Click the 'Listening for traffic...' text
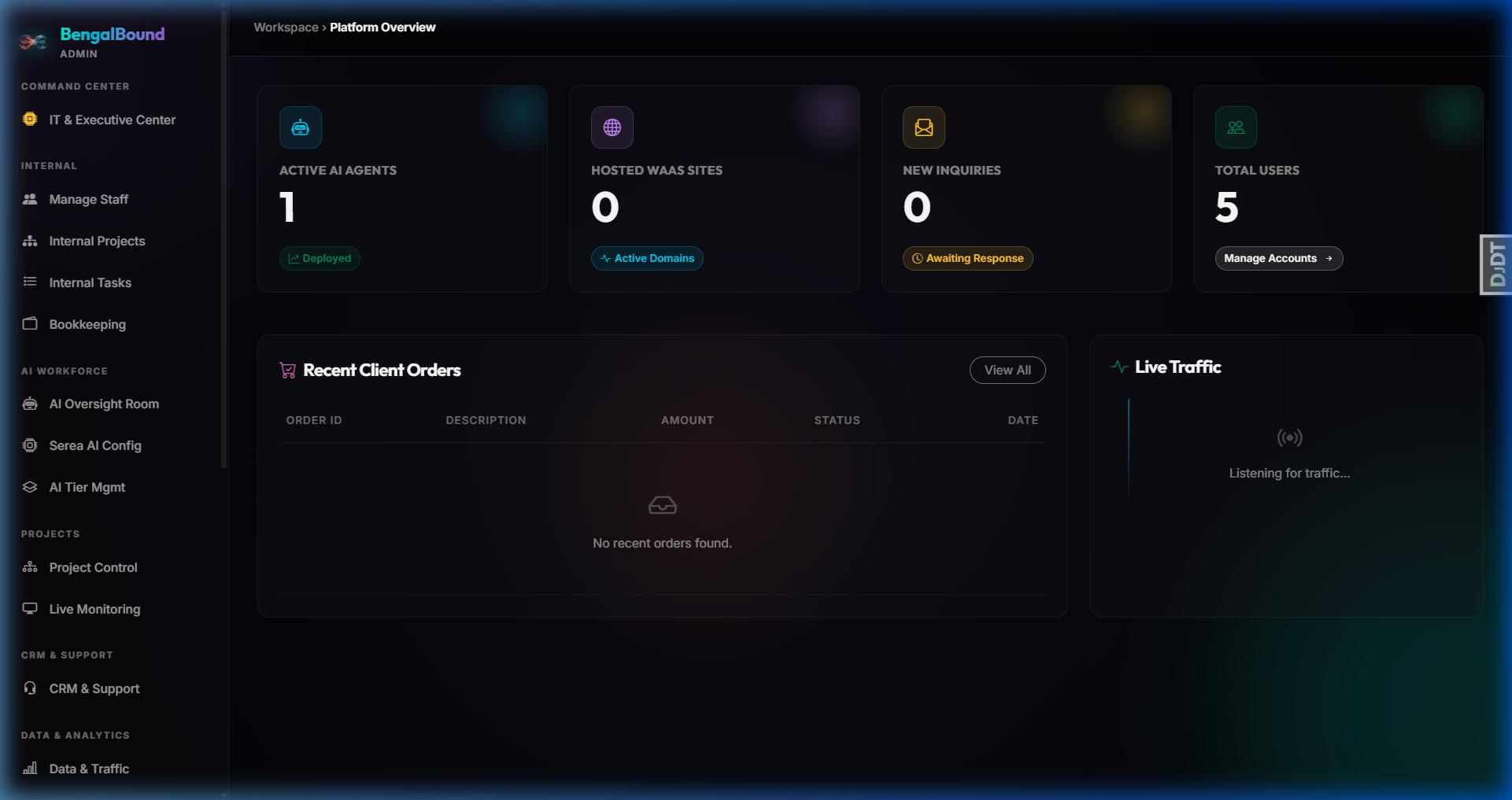The width and height of the screenshot is (1512, 800). pos(1289,474)
